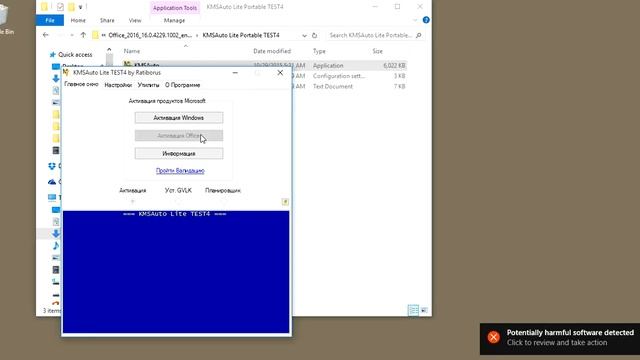This screenshot has height=360, width=640.
Task: Refresh the Explorer folder view
Action: coord(315,36)
